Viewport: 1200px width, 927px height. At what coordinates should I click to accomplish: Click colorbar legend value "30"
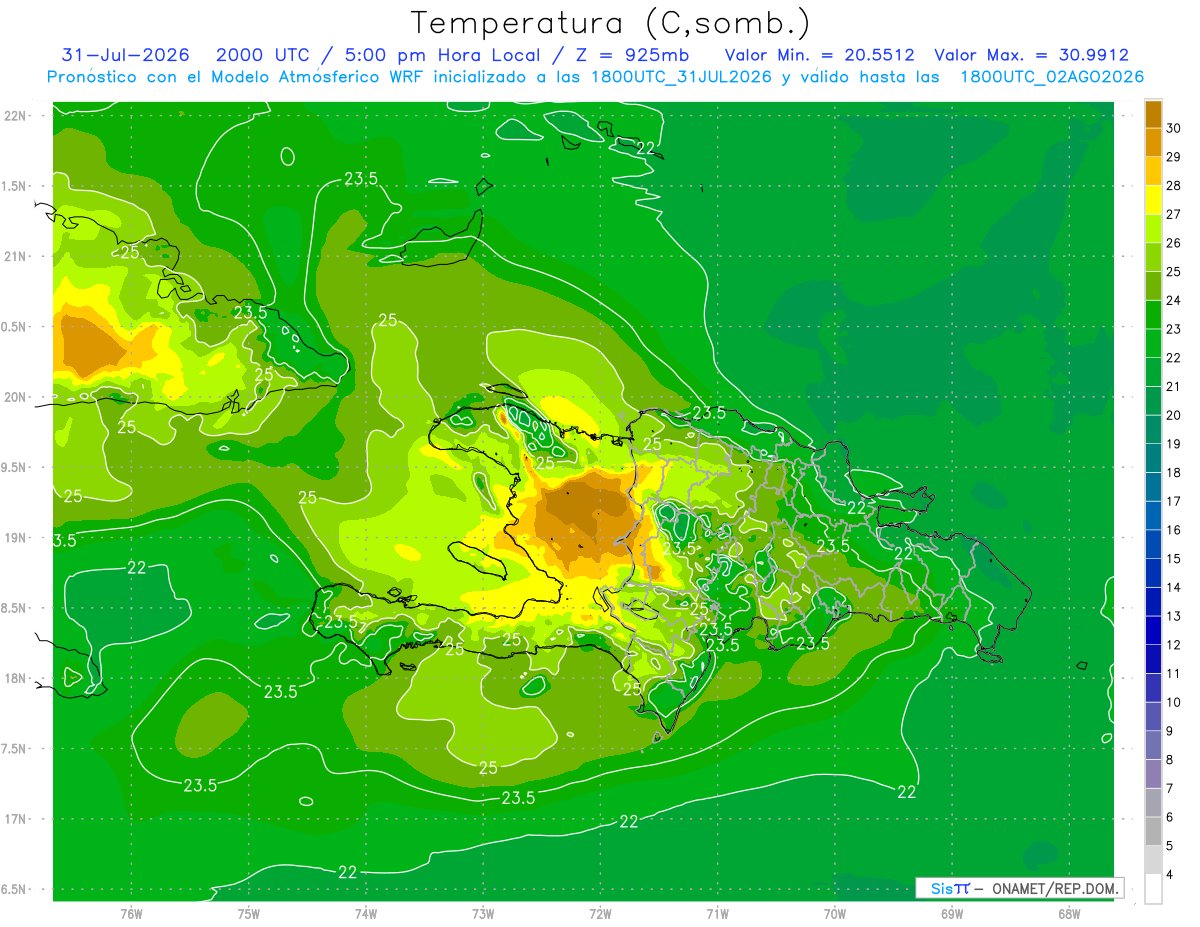(1174, 128)
